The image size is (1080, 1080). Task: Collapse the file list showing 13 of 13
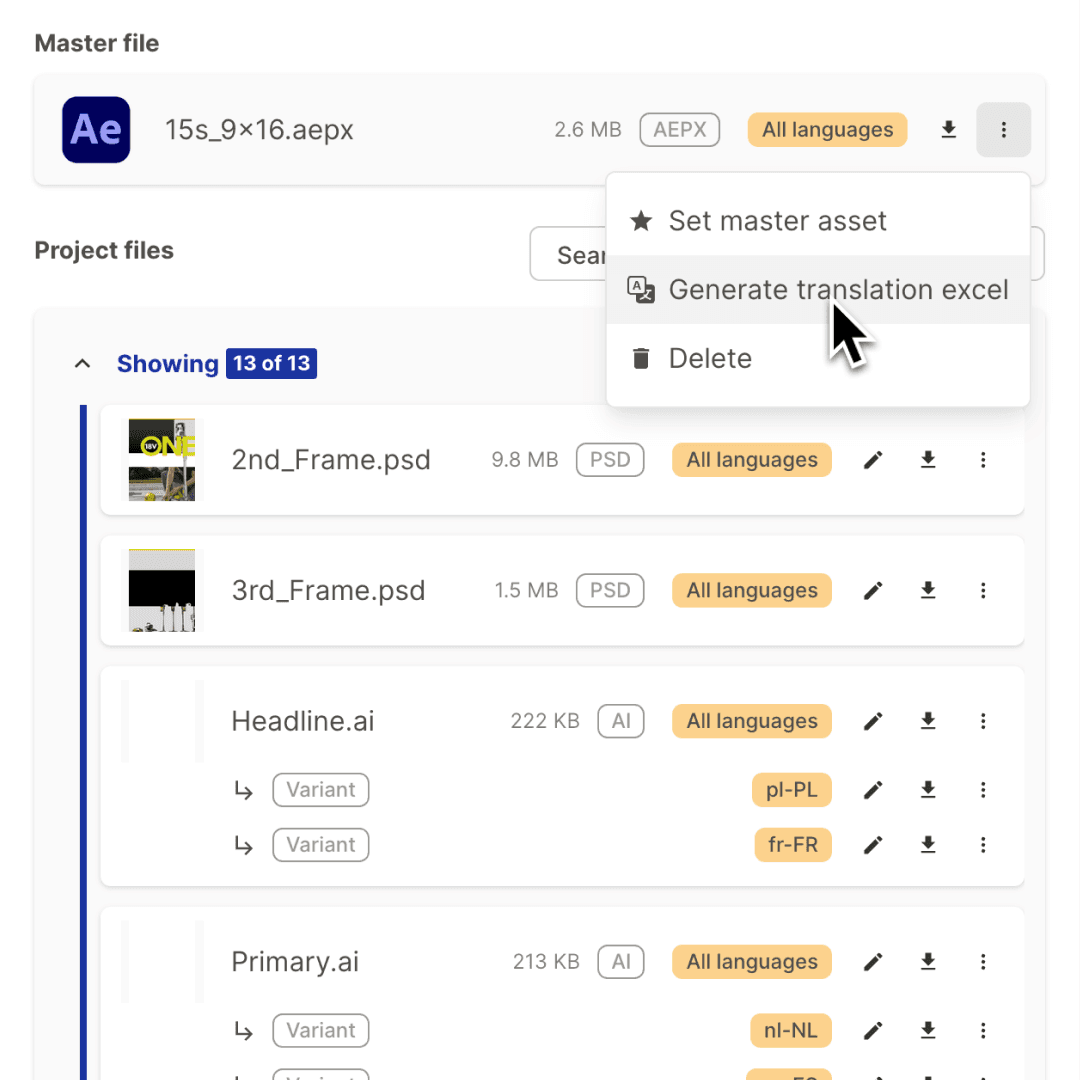click(x=82, y=363)
